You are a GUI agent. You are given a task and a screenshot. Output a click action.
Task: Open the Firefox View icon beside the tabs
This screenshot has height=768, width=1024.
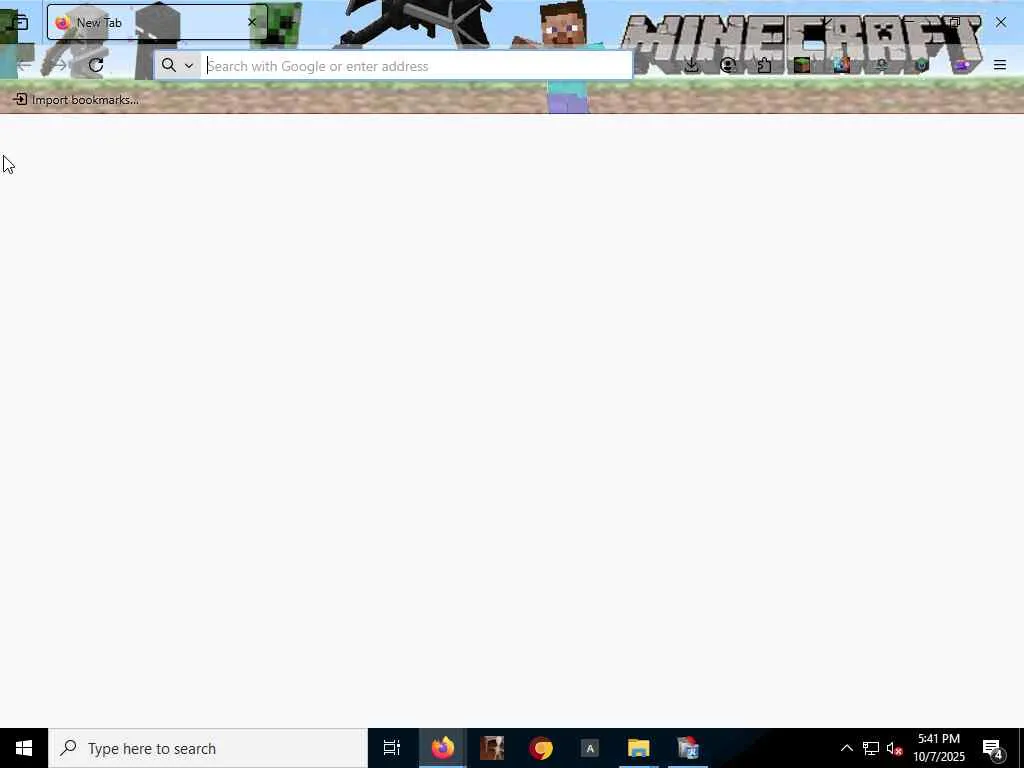click(20, 23)
